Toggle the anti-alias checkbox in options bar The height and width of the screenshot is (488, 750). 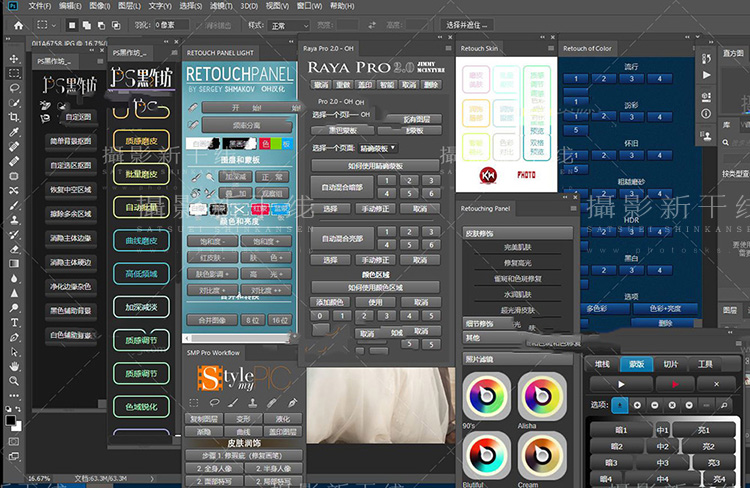click(198, 25)
